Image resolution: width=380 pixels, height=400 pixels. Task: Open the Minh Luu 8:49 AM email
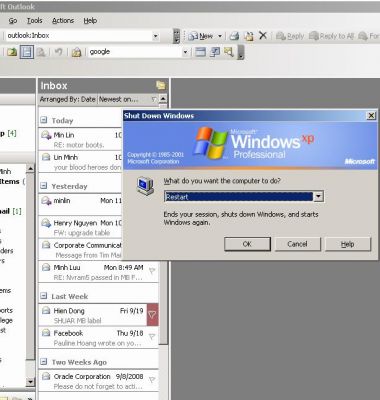pyautogui.click(x=98, y=272)
